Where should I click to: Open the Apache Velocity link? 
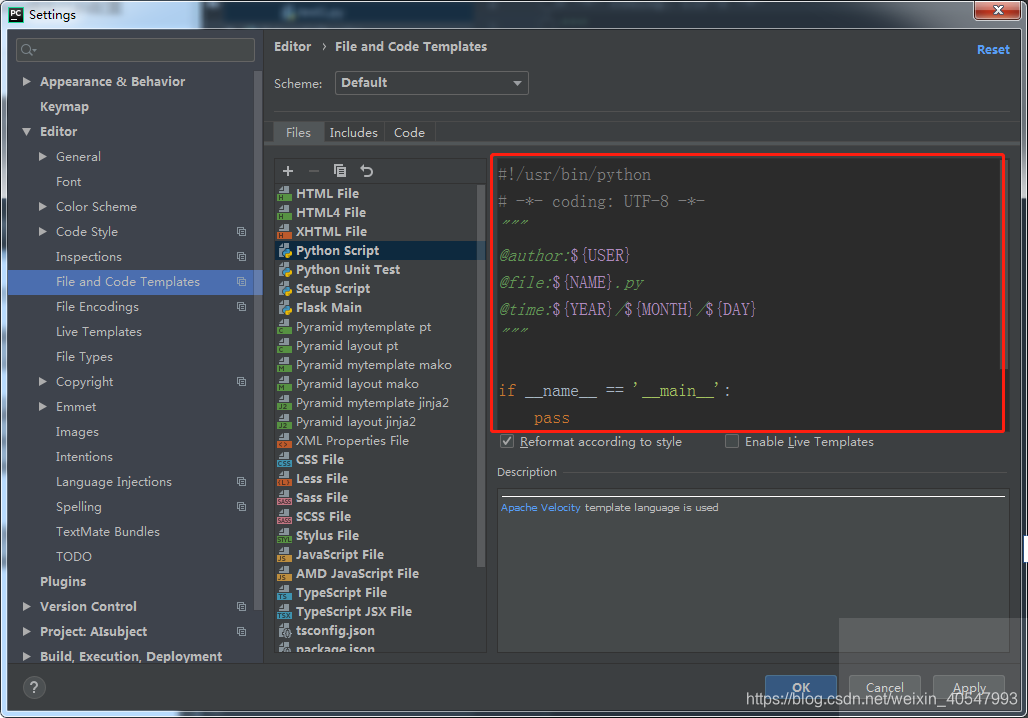[540, 508]
